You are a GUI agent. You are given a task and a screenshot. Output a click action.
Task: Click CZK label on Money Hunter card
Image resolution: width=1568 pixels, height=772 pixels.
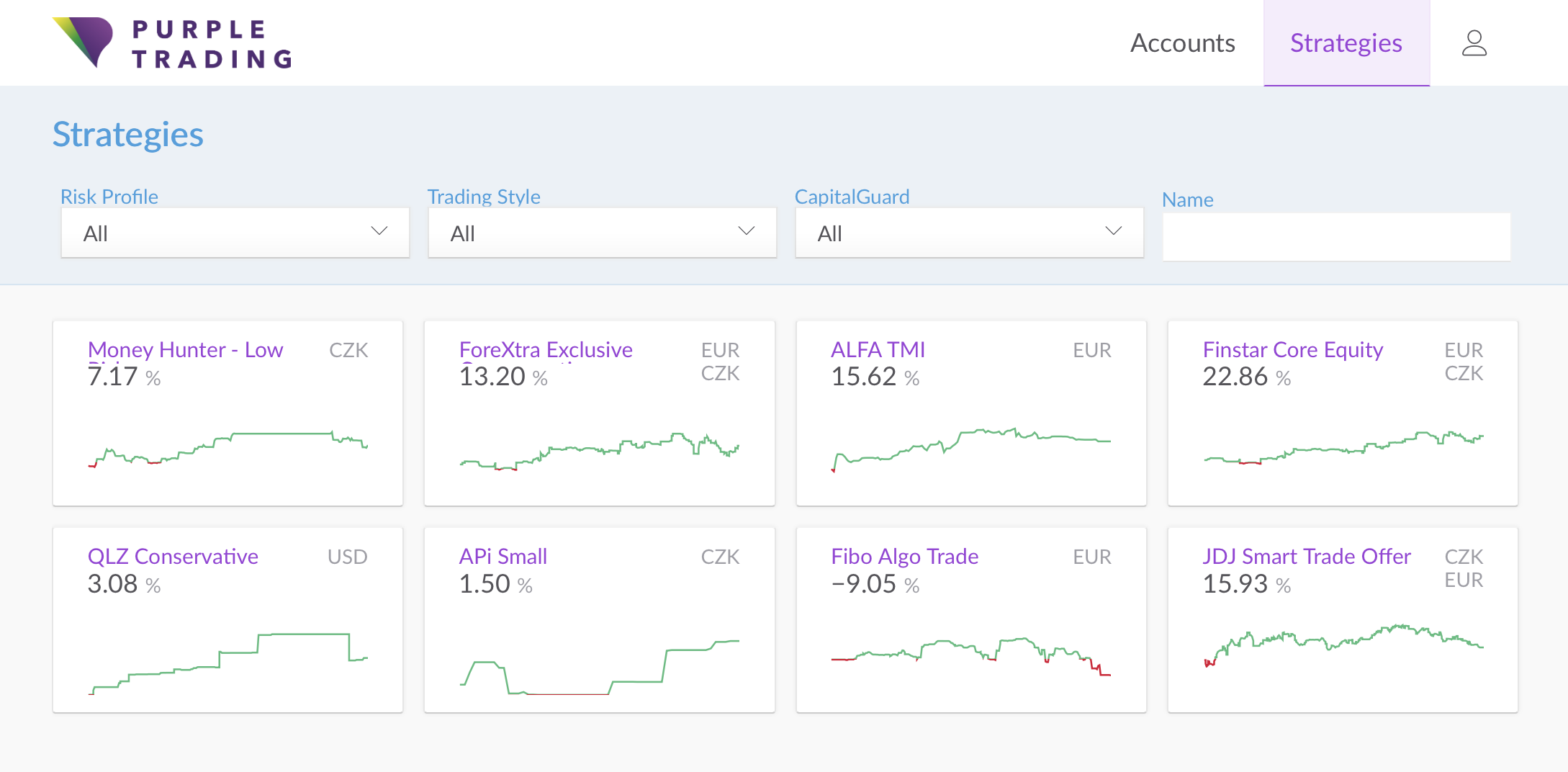(x=348, y=350)
